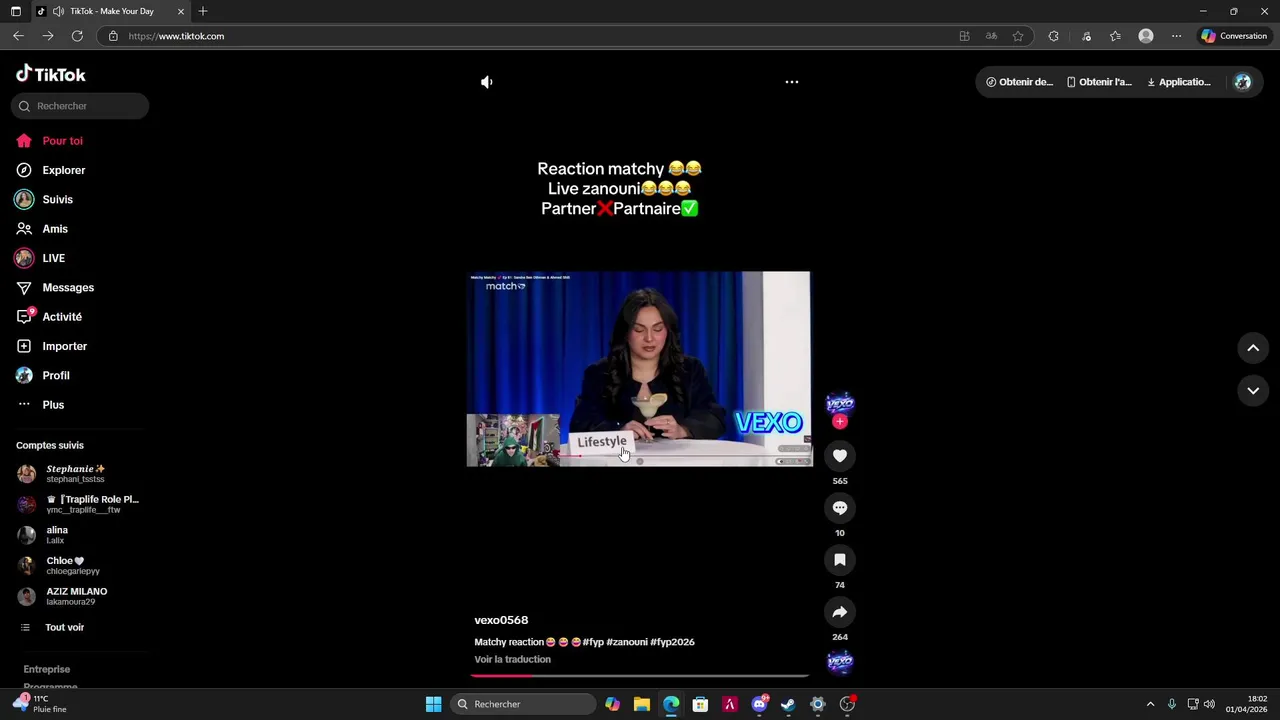Open the Importer upload page
Image resolution: width=1280 pixels, height=720 pixels.
click(x=64, y=346)
